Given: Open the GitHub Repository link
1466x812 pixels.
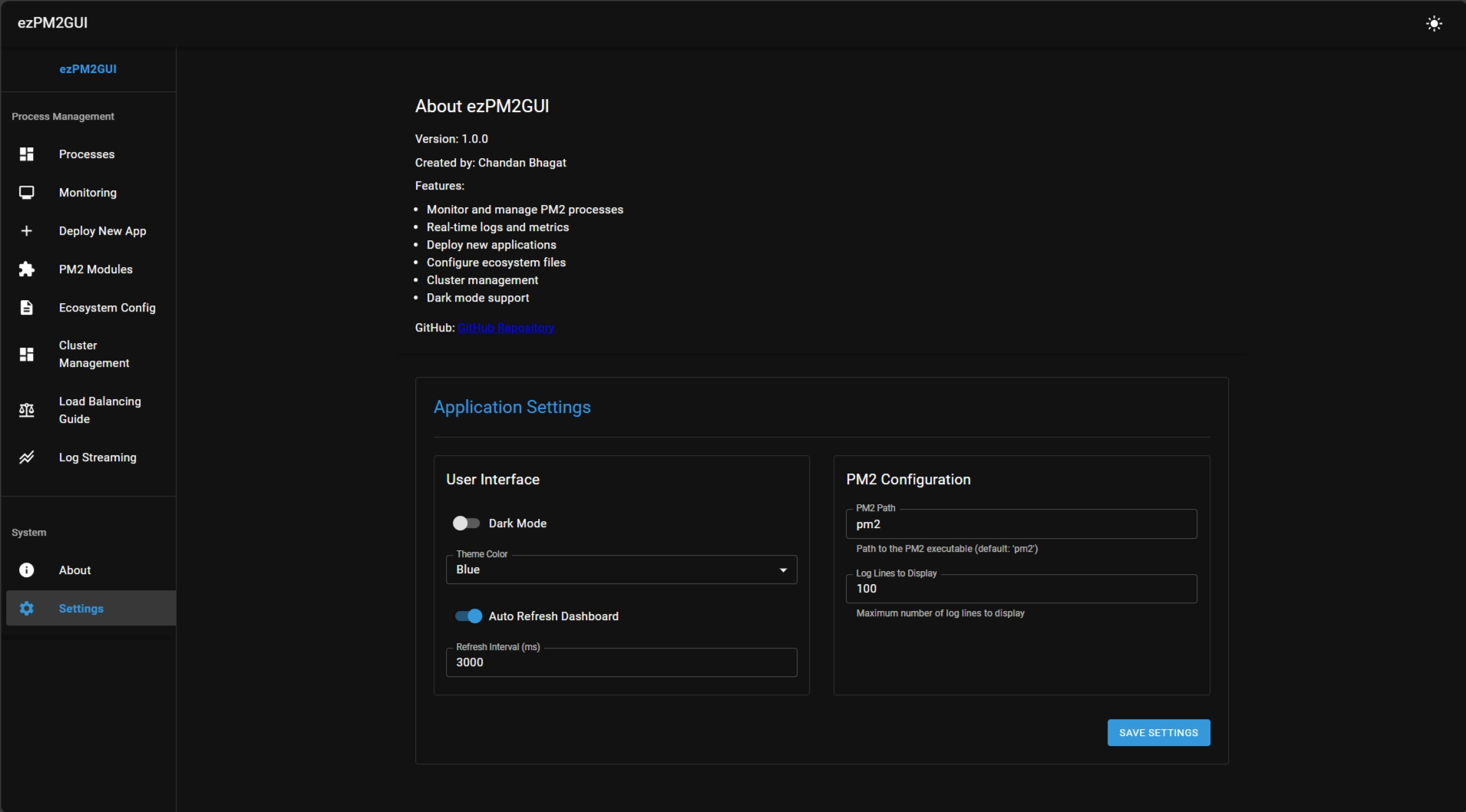Looking at the screenshot, I should (506, 328).
